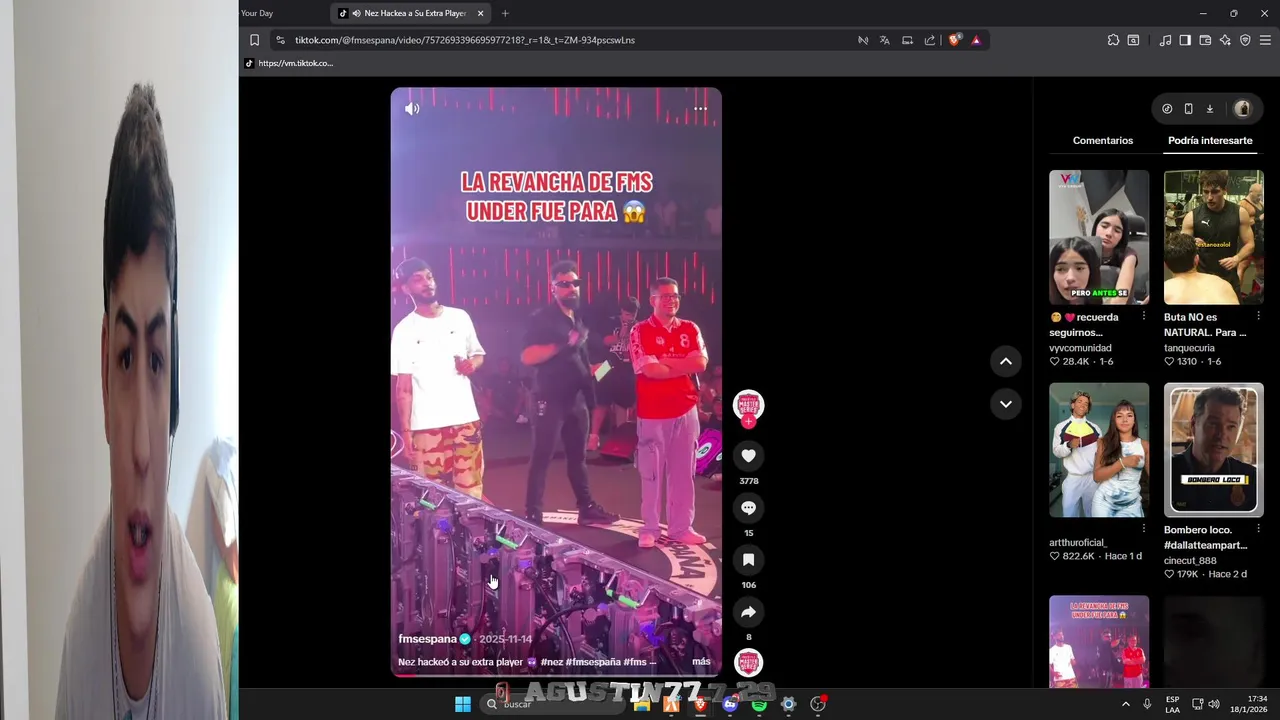Like the fmsespana video with heart
Screen dimensions: 1280x720
(748, 456)
